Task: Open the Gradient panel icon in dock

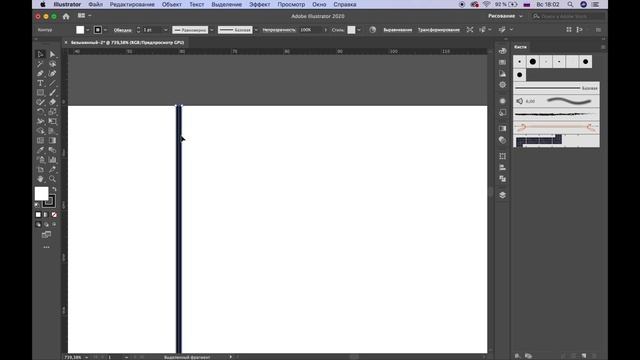Action: (x=502, y=128)
